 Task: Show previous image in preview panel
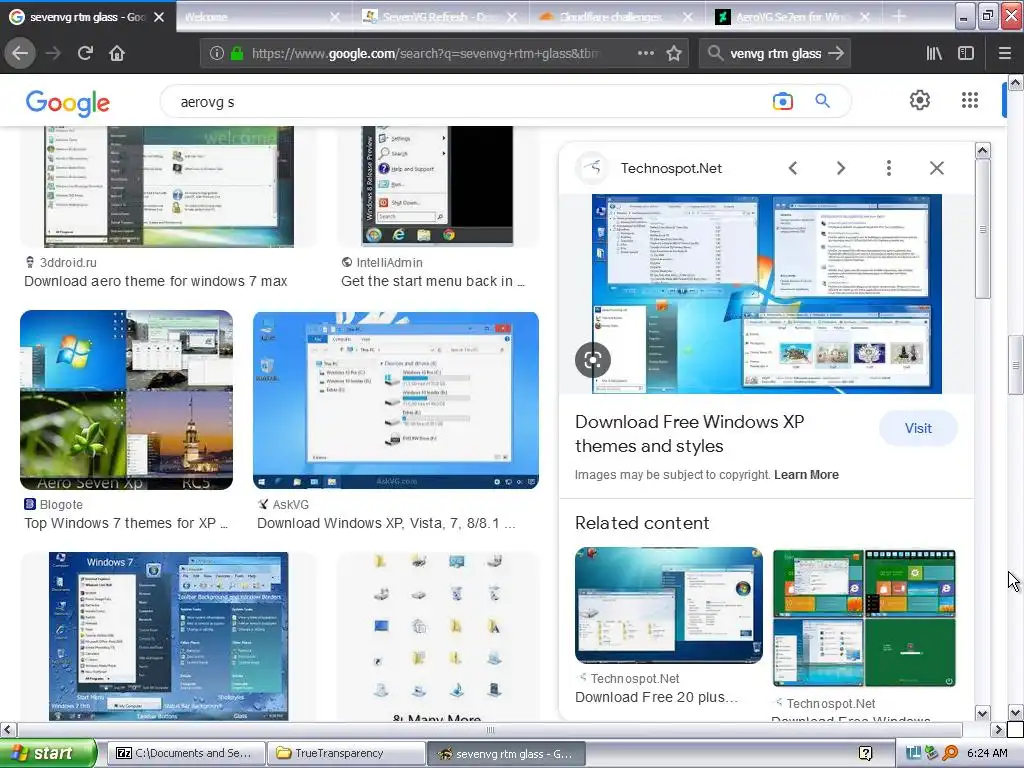[x=793, y=168]
